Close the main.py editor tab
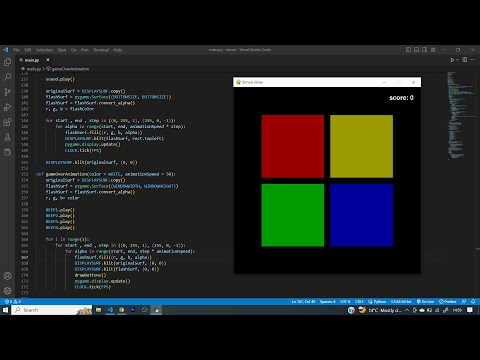 click(x=48, y=60)
